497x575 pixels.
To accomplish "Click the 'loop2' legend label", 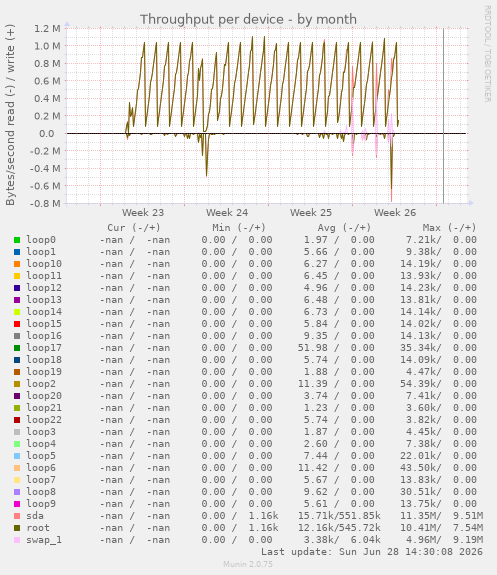I will tap(41, 384).
